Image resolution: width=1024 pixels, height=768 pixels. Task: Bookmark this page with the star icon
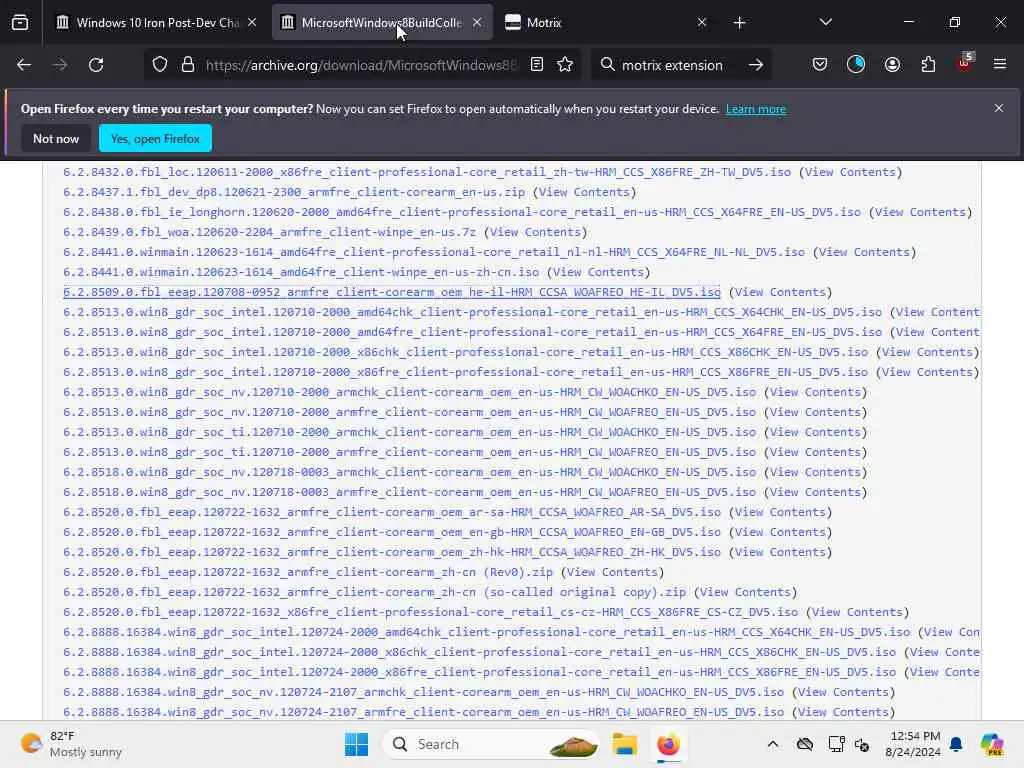[x=566, y=65]
